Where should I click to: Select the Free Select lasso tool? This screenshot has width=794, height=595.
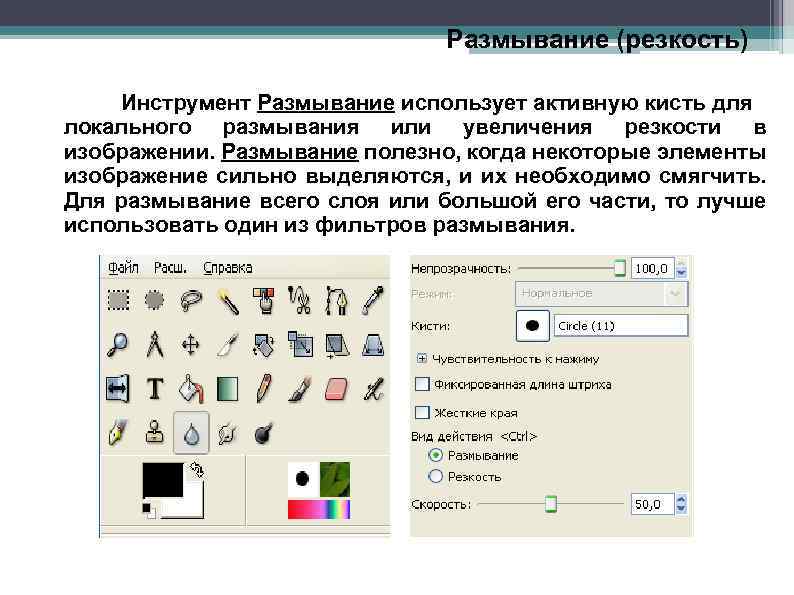tap(191, 300)
